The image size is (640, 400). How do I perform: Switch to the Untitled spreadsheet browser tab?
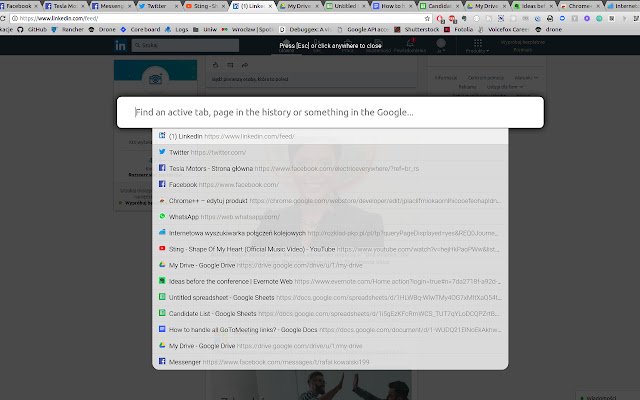pyautogui.click(x=345, y=6)
